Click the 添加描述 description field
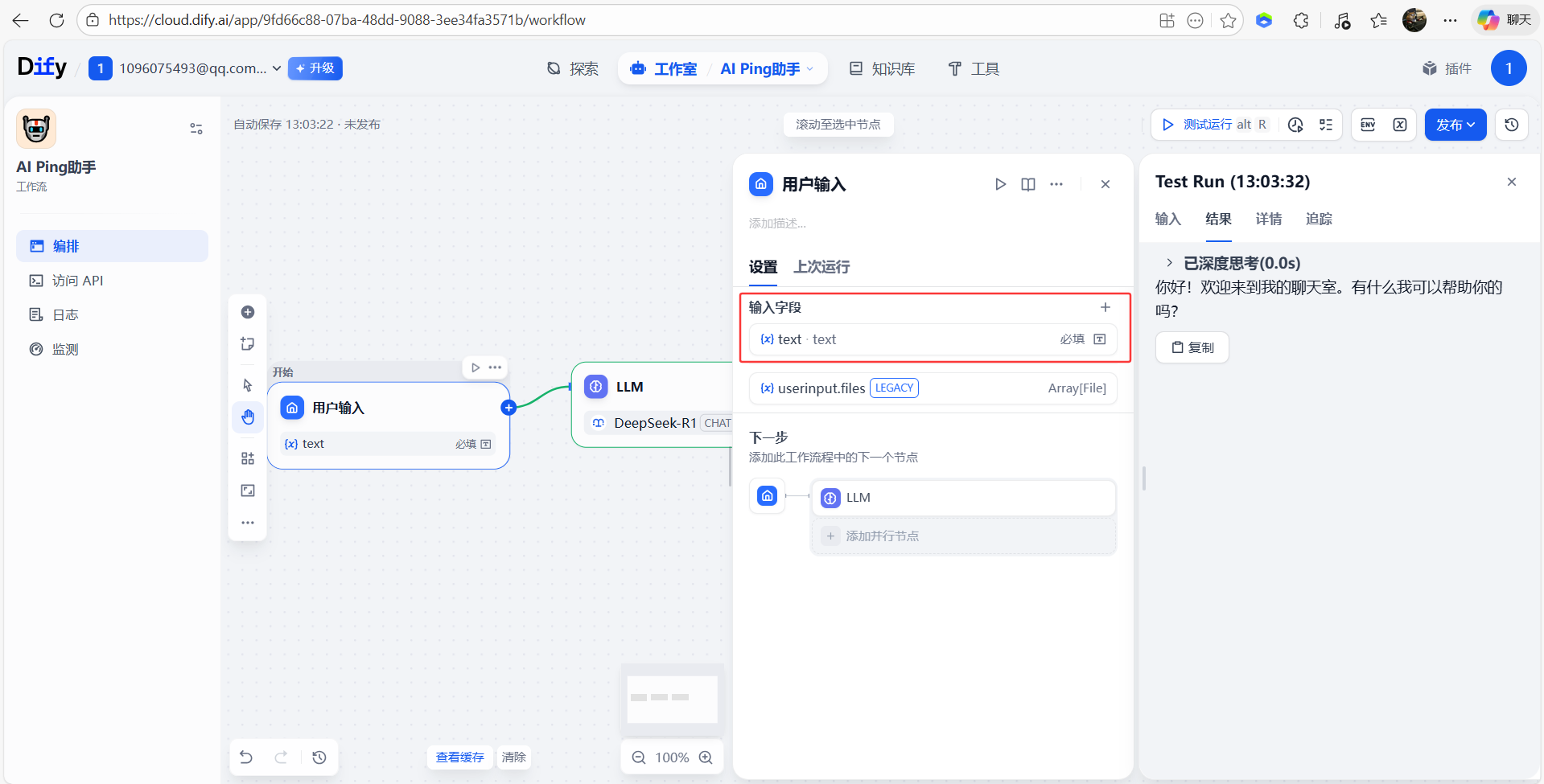Viewport: 1544px width, 784px height. pos(777,224)
